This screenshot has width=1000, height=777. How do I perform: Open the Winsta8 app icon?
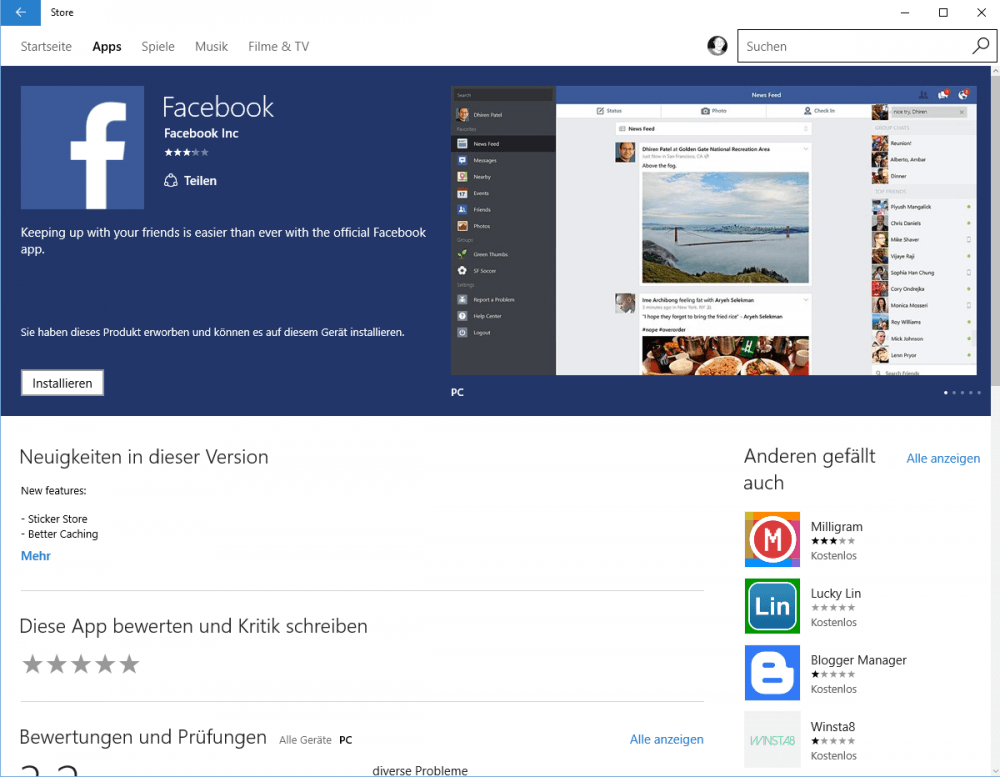[772, 739]
